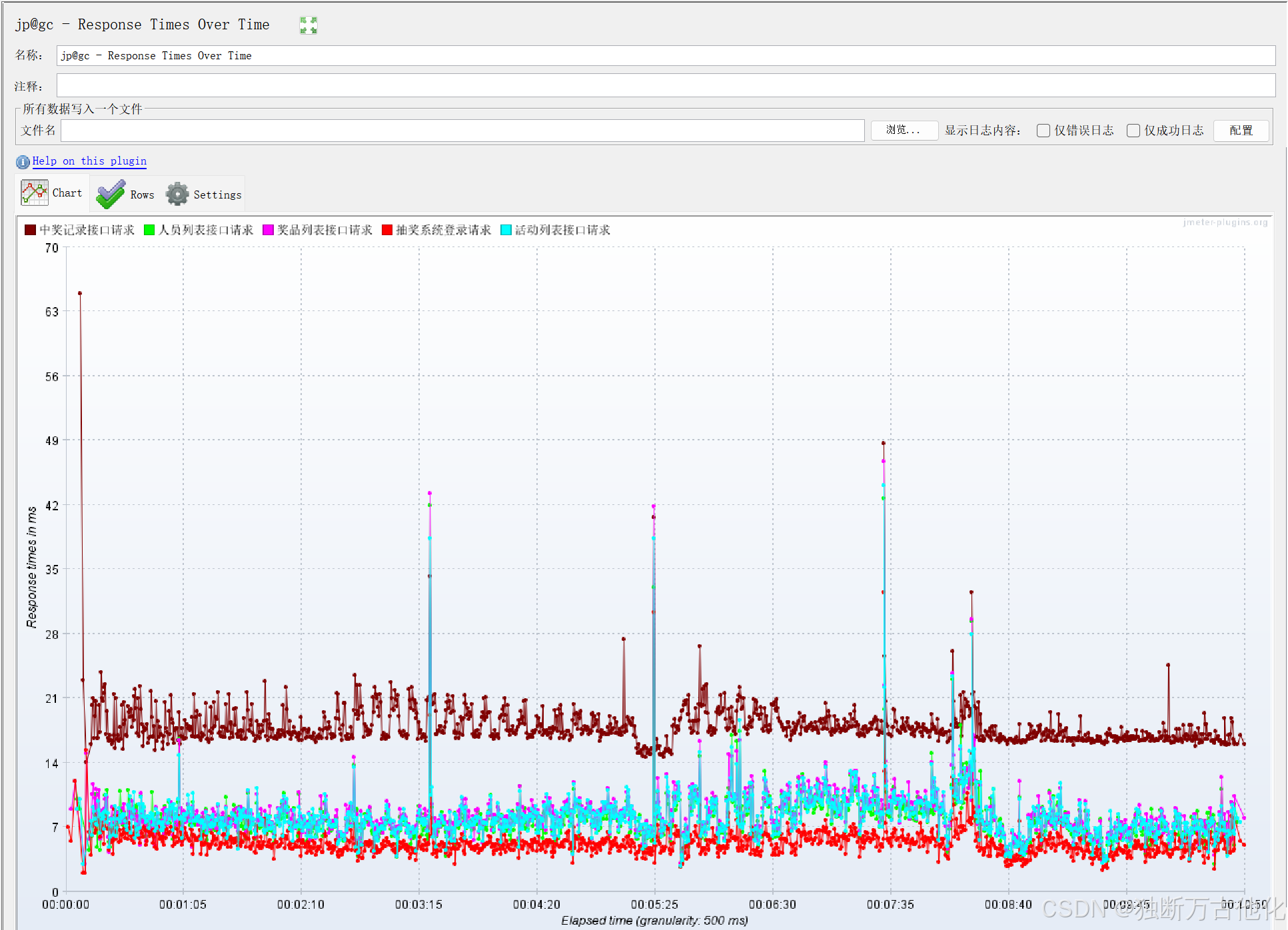Enable the 仅成功日志 checkbox

click(x=1133, y=131)
